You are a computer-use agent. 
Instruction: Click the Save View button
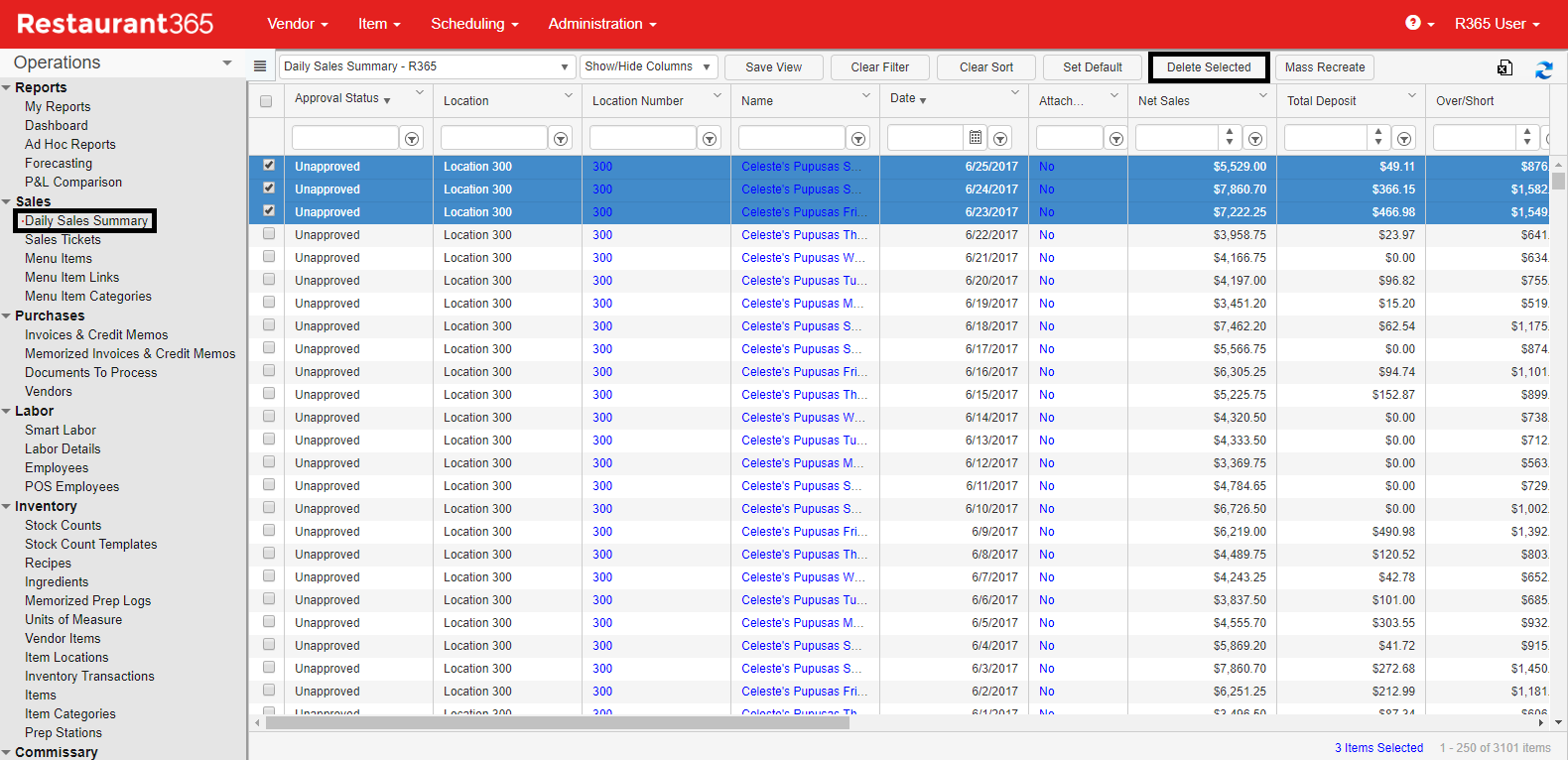click(x=774, y=67)
